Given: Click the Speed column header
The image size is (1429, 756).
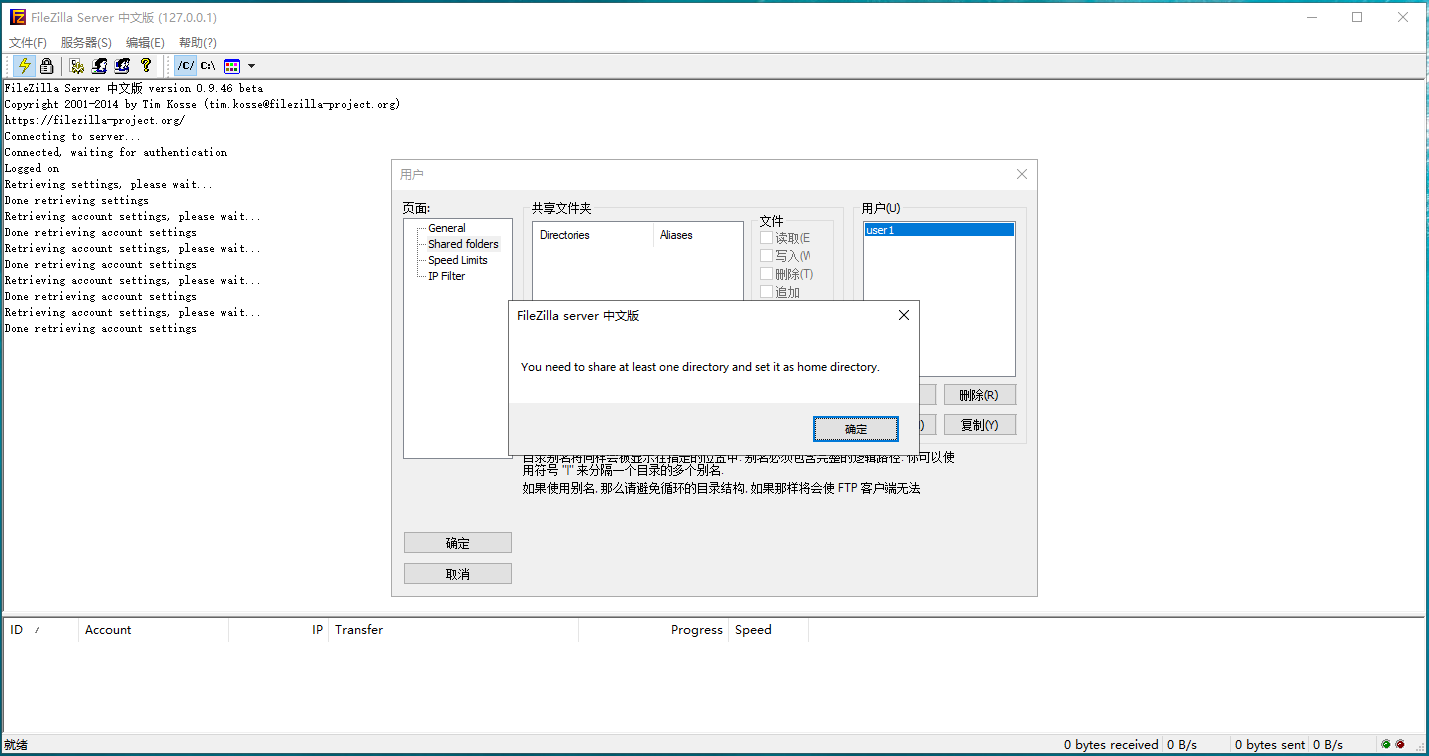Looking at the screenshot, I should click(768, 630).
